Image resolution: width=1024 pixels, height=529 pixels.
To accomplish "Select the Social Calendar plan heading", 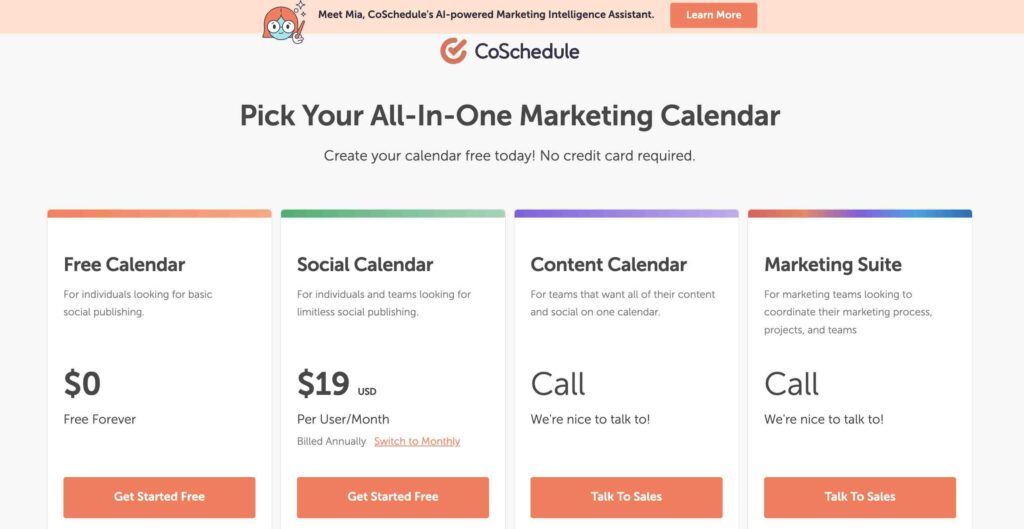I will point(365,264).
